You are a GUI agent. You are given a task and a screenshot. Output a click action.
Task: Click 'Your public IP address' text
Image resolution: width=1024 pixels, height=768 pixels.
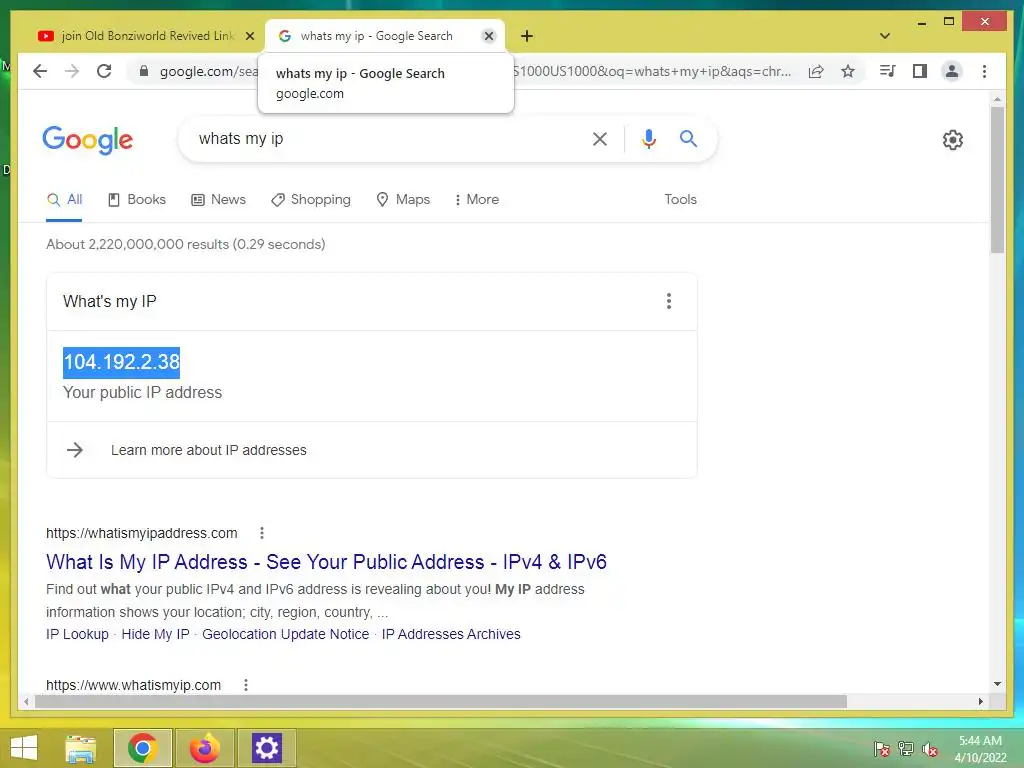pos(142,392)
